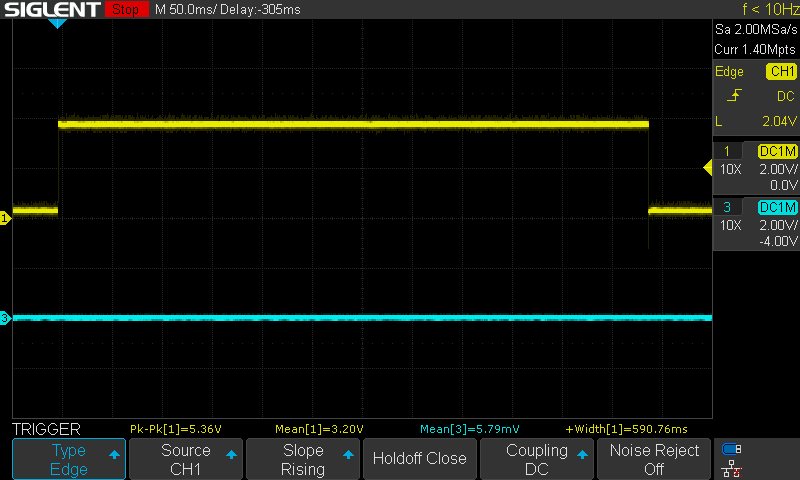The width and height of the screenshot is (800, 480).
Task: Toggle the red Stop acquisition status badge
Action: 124,10
